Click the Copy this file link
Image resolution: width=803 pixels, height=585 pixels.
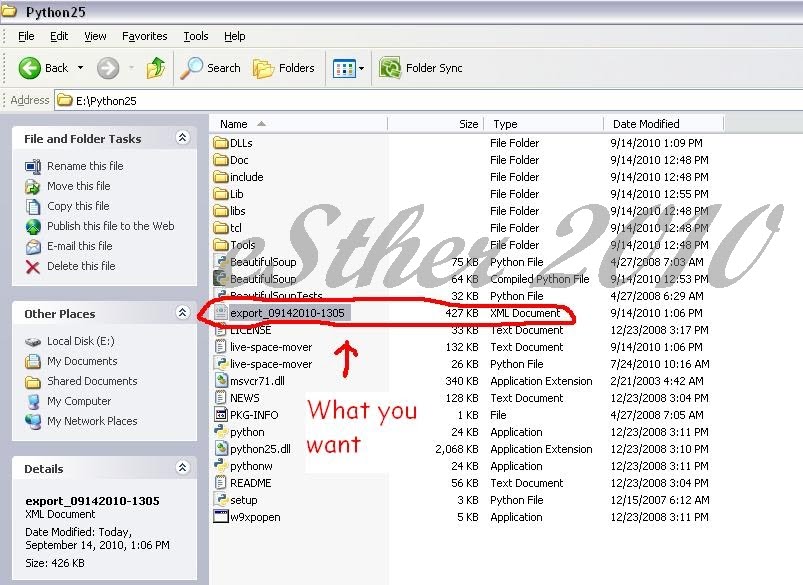point(78,206)
